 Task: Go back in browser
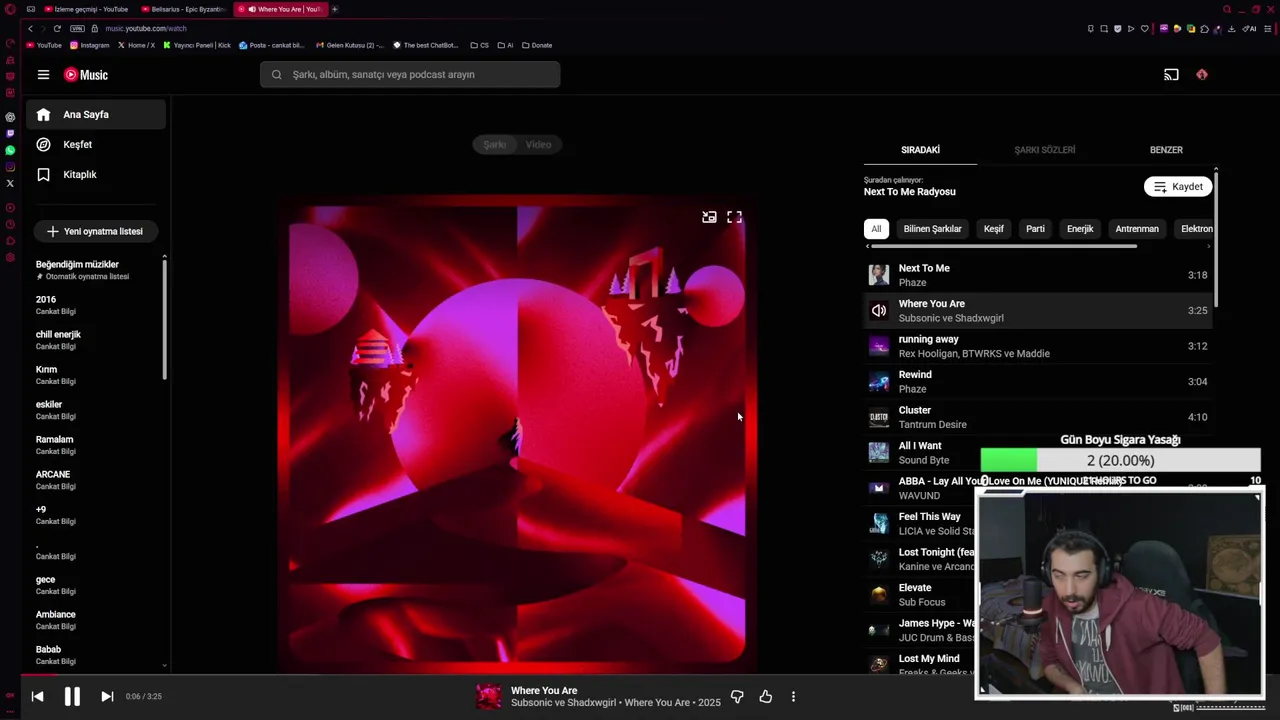coord(30,28)
